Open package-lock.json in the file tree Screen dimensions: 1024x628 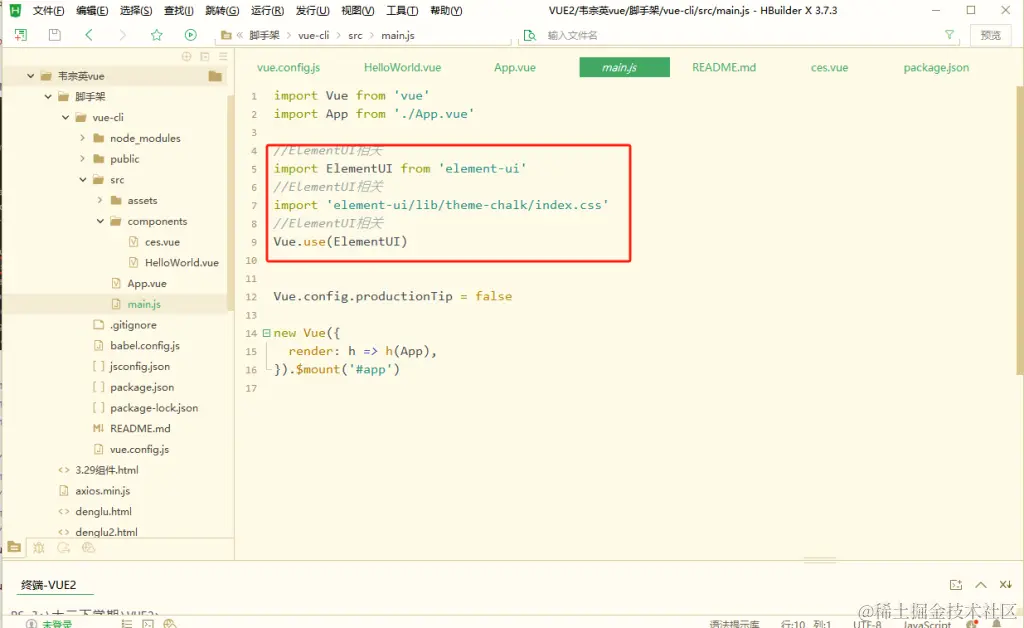[153, 407]
